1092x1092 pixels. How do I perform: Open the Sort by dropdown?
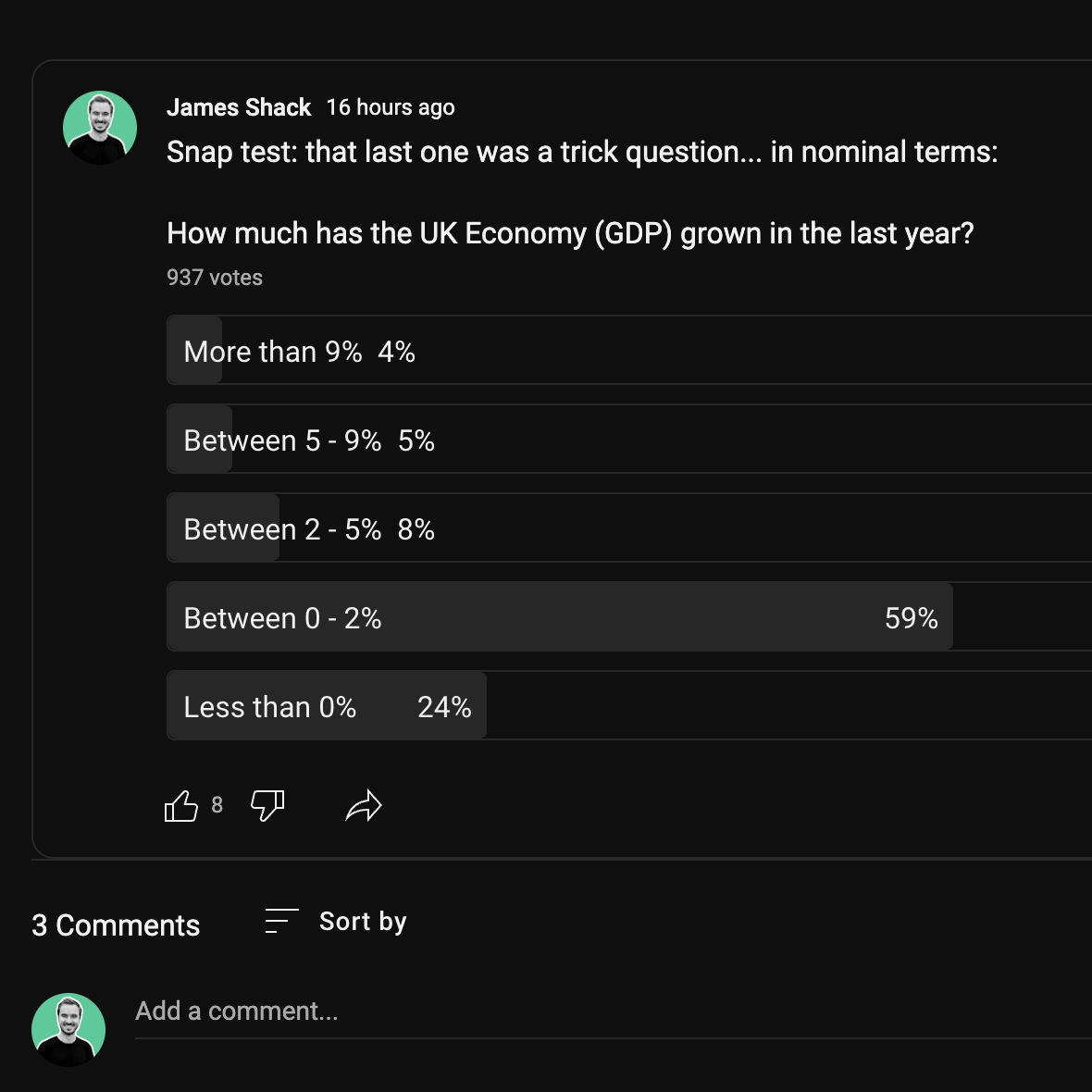click(x=362, y=922)
